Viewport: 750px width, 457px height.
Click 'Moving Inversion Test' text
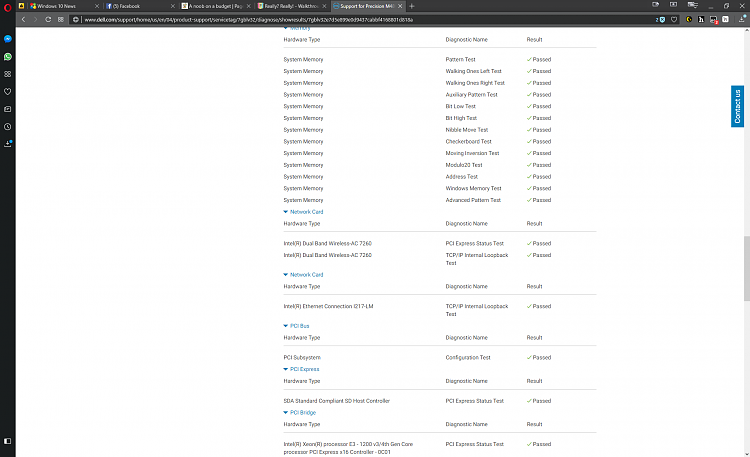click(473, 154)
